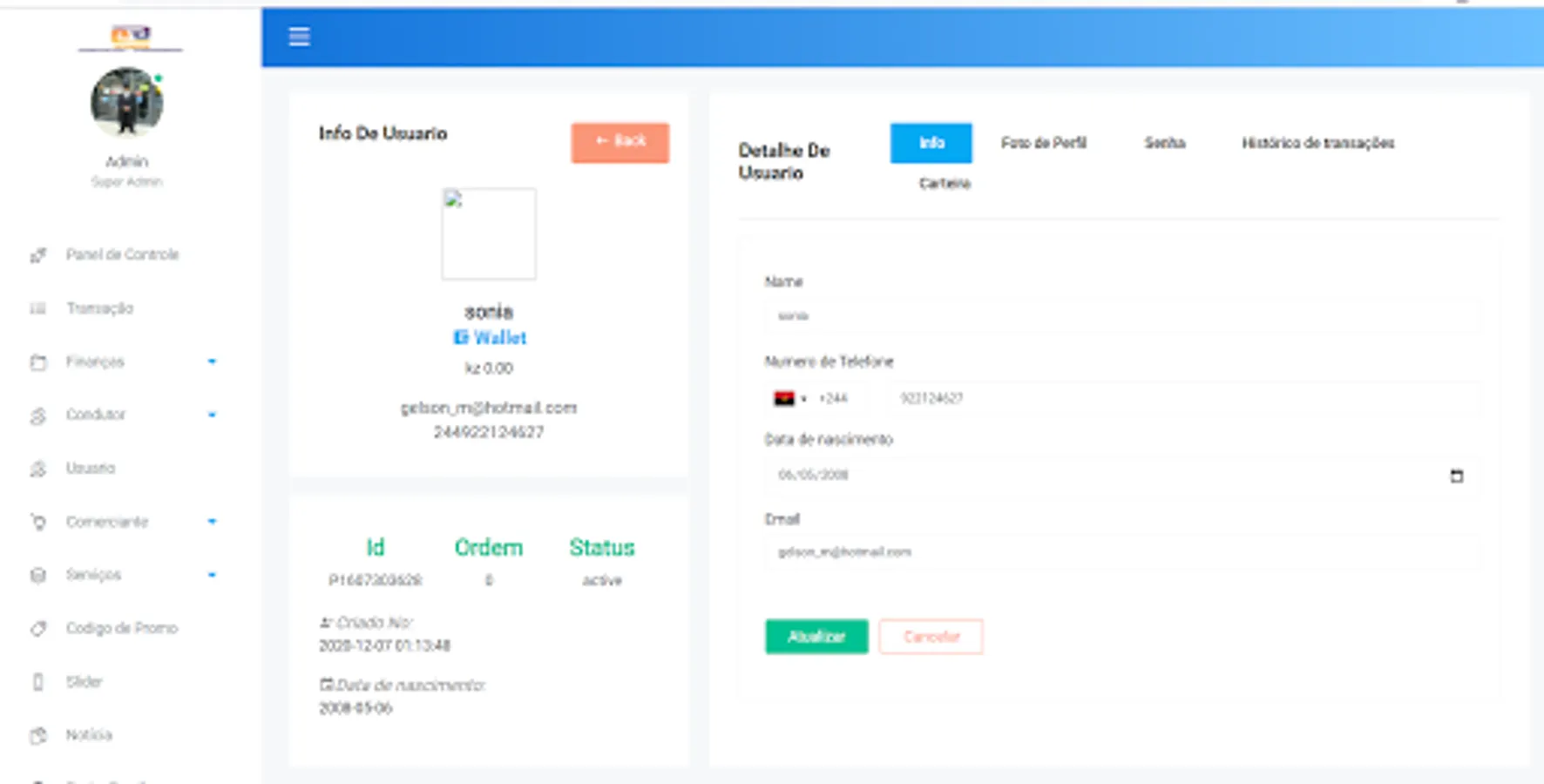Open Painel de Controle menu item
The image size is (1544, 784).
click(122, 254)
